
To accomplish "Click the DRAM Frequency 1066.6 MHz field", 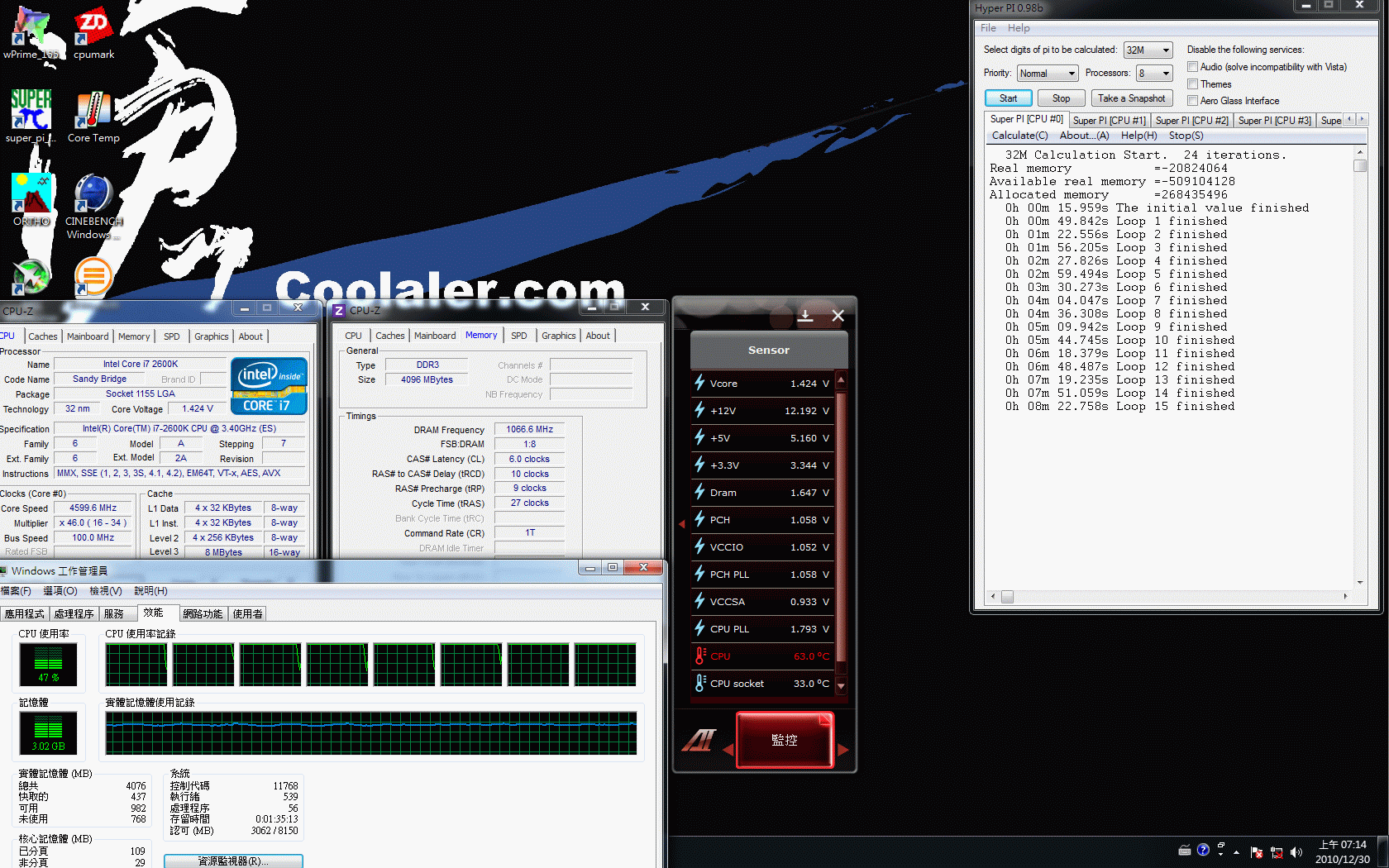I will tap(529, 429).
